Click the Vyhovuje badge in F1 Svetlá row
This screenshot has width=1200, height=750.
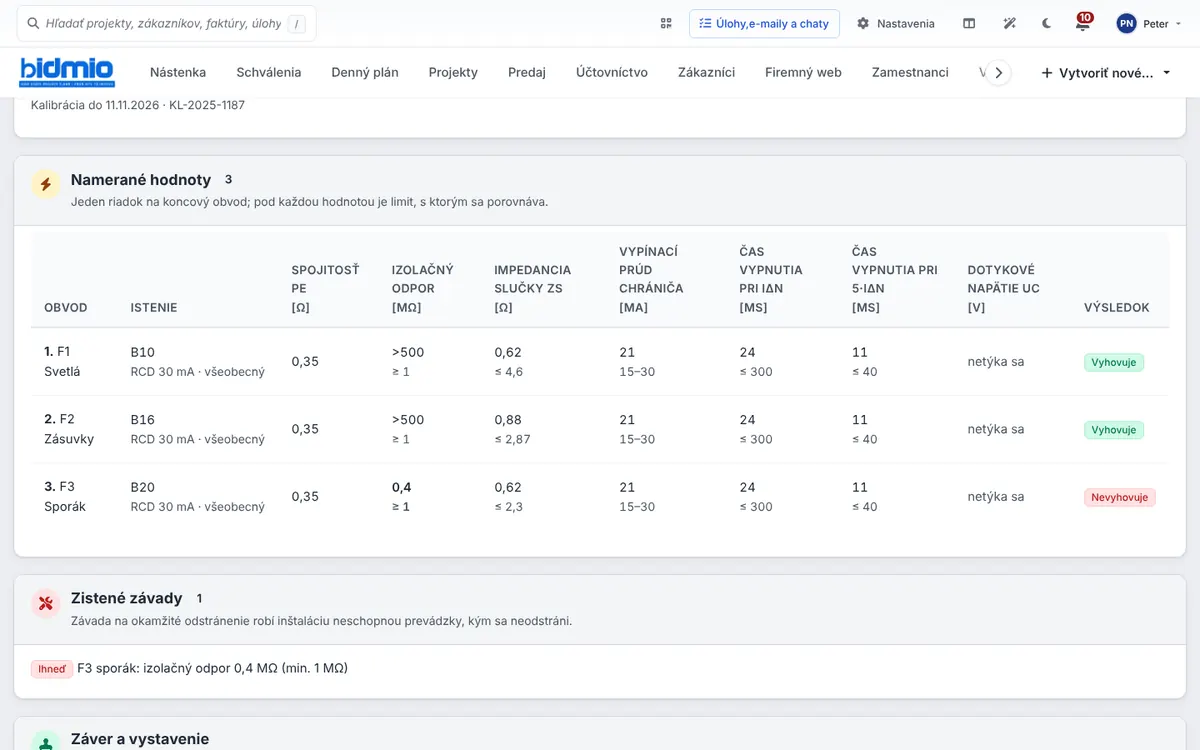coord(1114,362)
